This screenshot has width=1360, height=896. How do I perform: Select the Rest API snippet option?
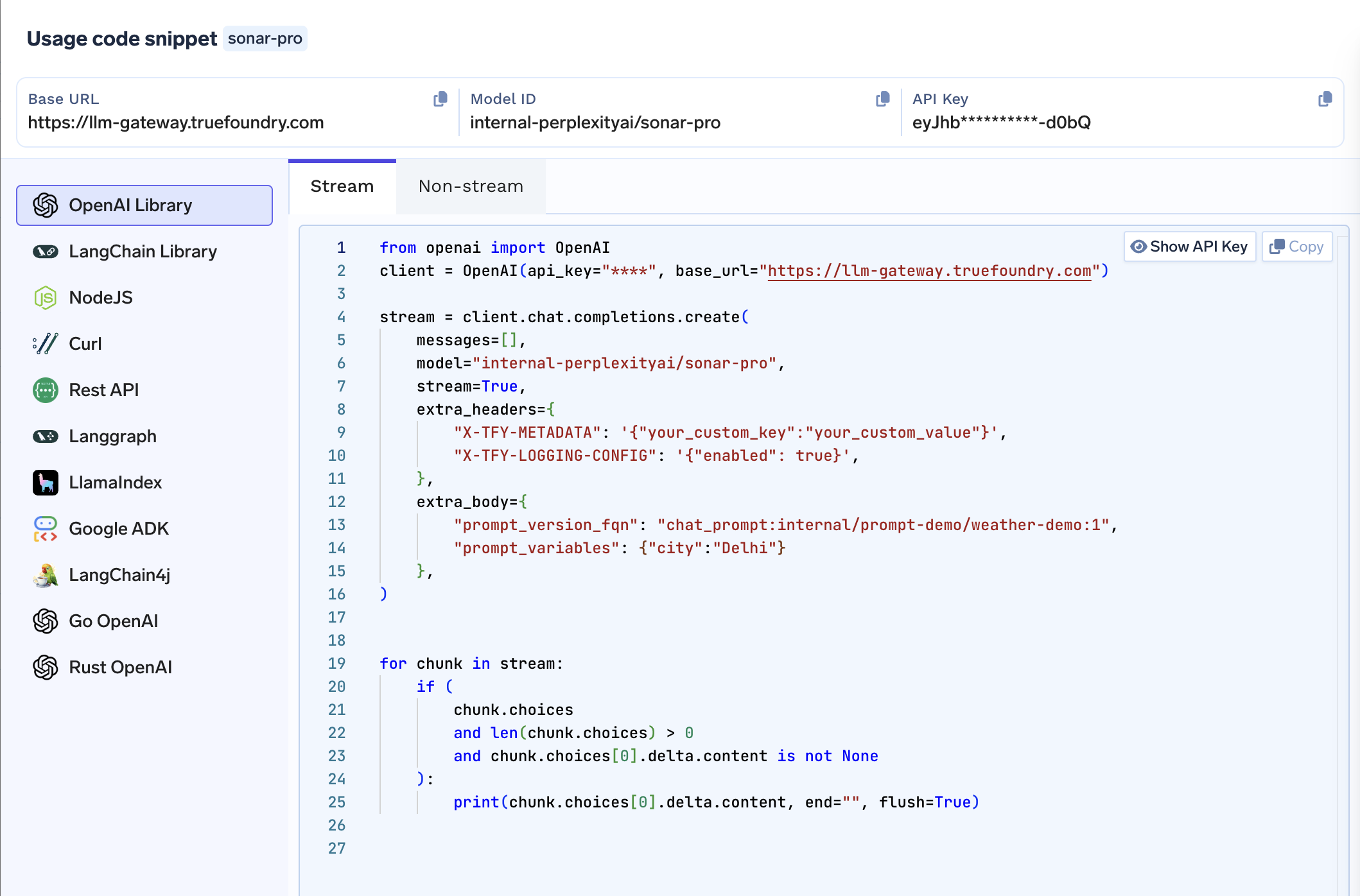[144, 390]
